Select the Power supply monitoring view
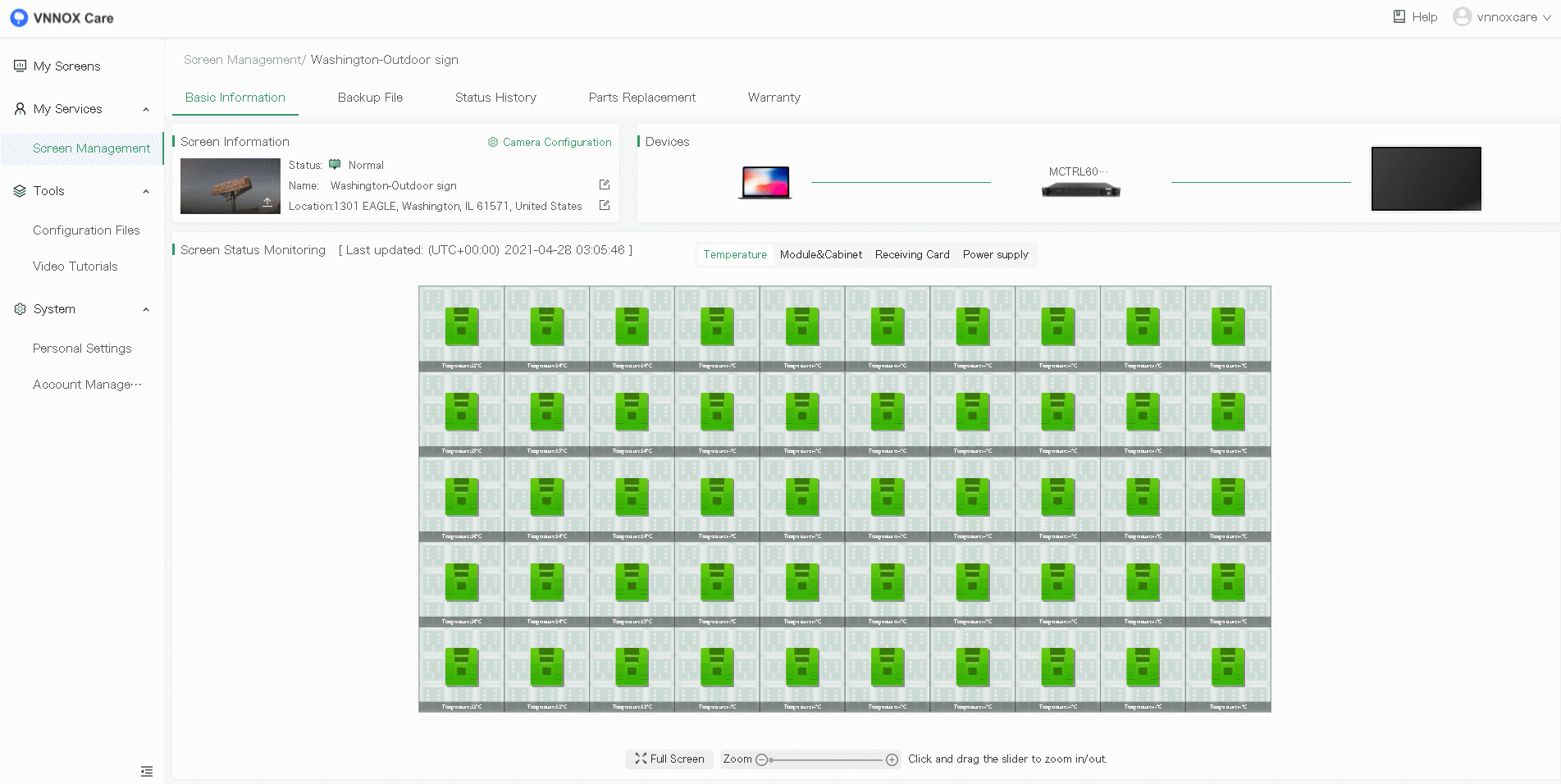 click(995, 255)
